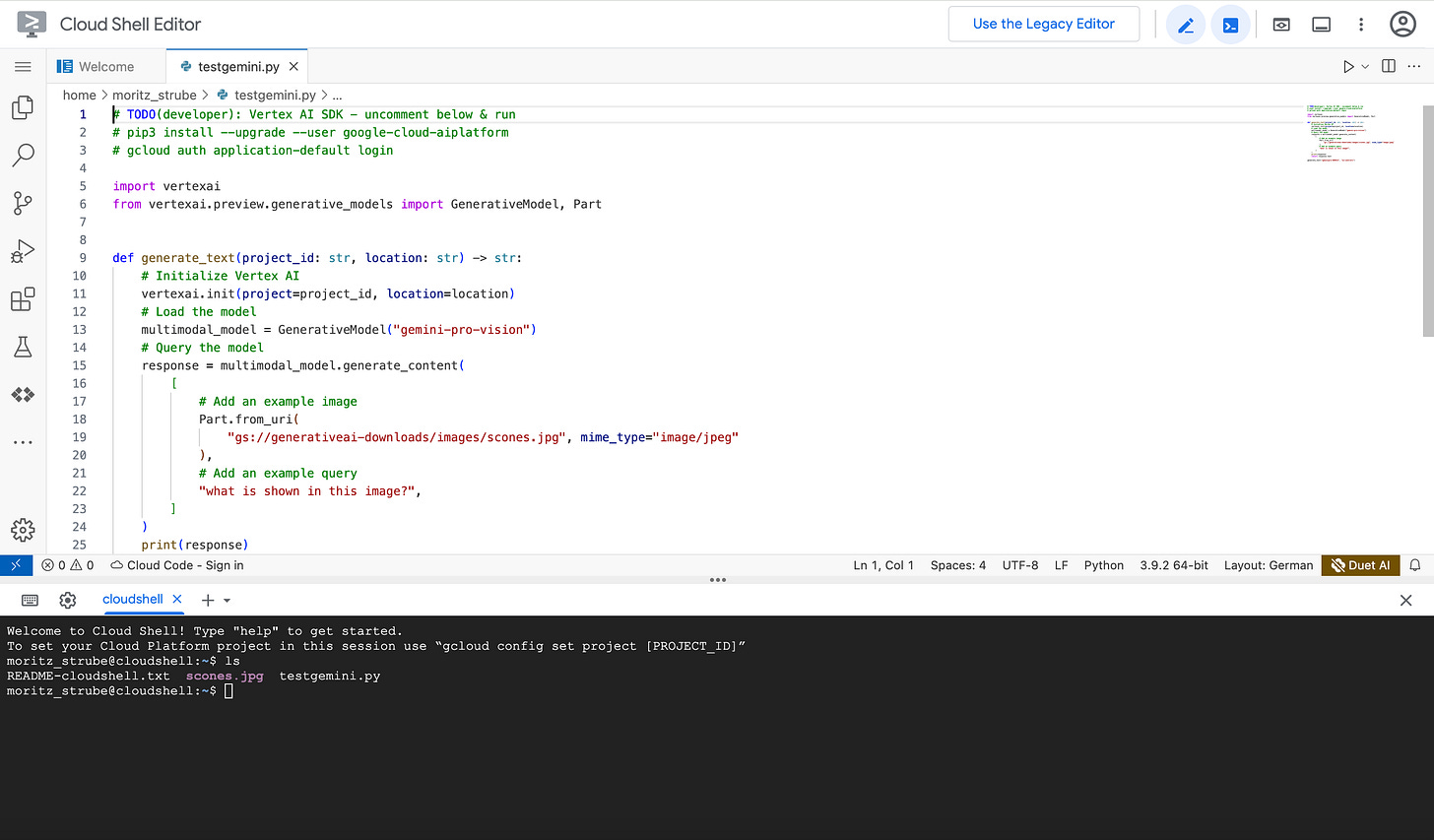This screenshot has width=1434, height=840.
Task: Click the home breadcrumb
Action: point(80,96)
